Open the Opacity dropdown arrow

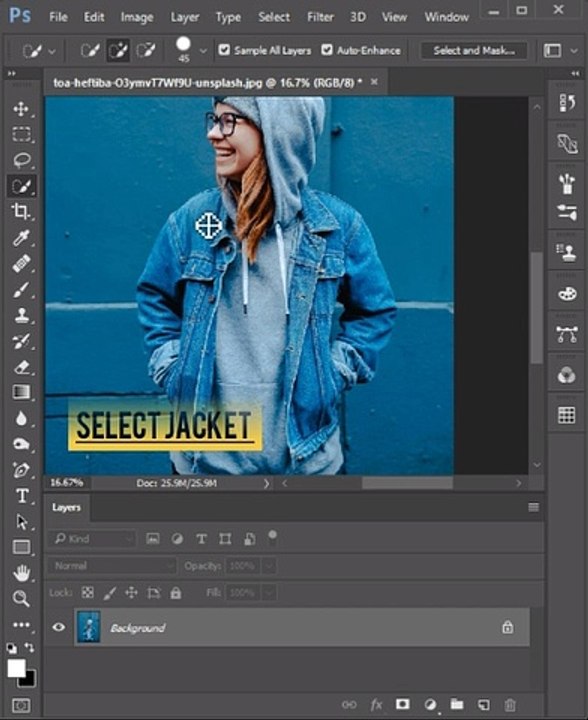(x=269, y=566)
